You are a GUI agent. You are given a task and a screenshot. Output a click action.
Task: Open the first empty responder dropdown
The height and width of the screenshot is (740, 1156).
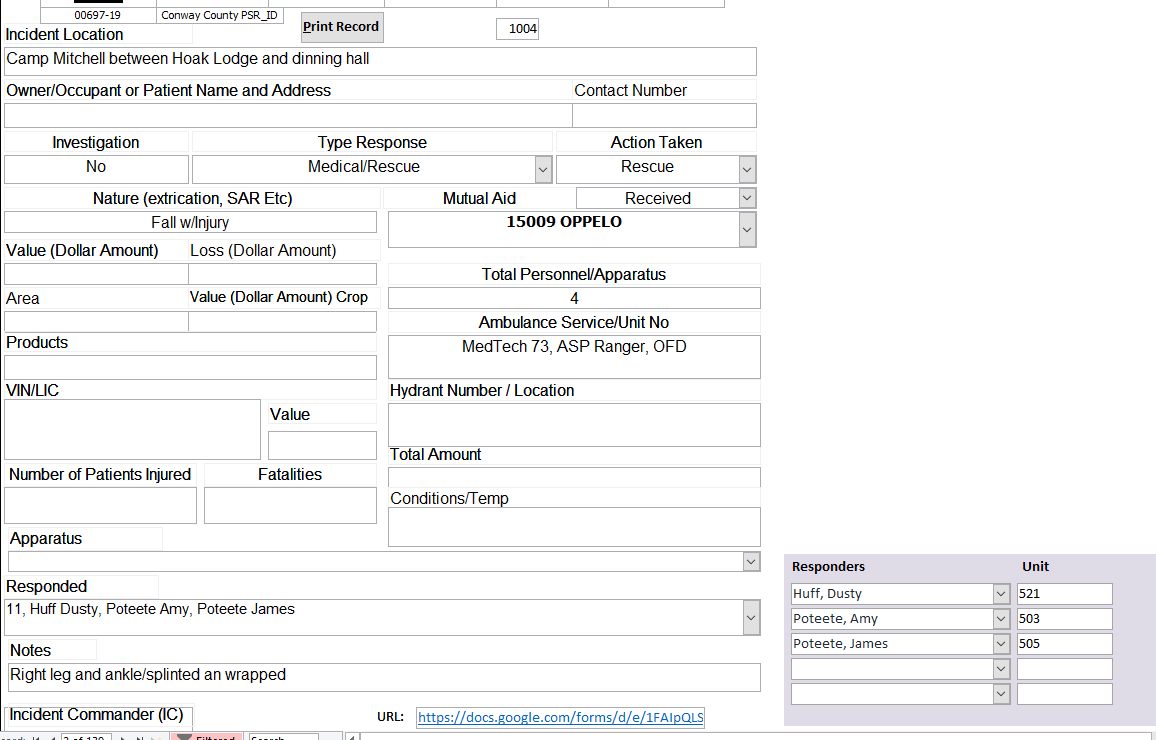pyautogui.click(x=1001, y=669)
